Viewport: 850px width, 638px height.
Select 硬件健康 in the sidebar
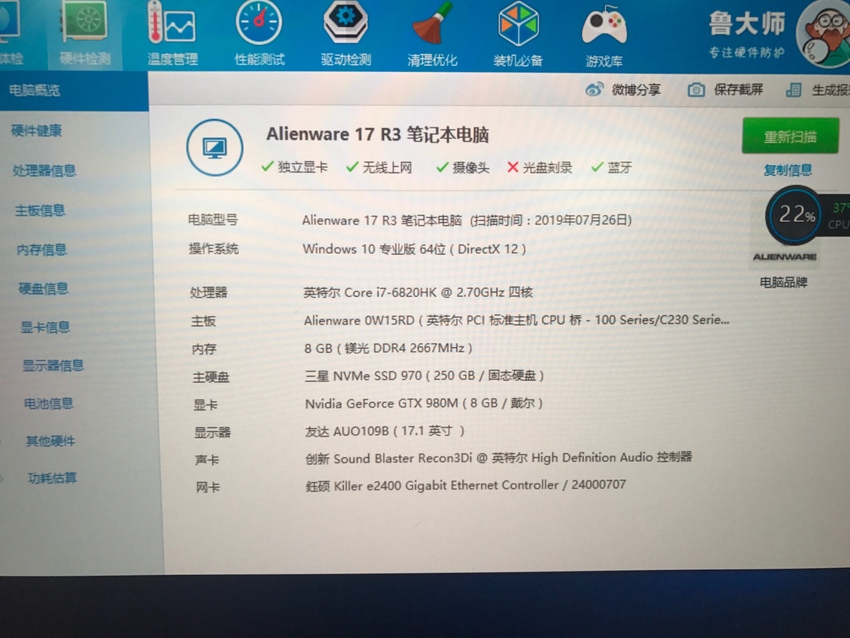(x=36, y=131)
